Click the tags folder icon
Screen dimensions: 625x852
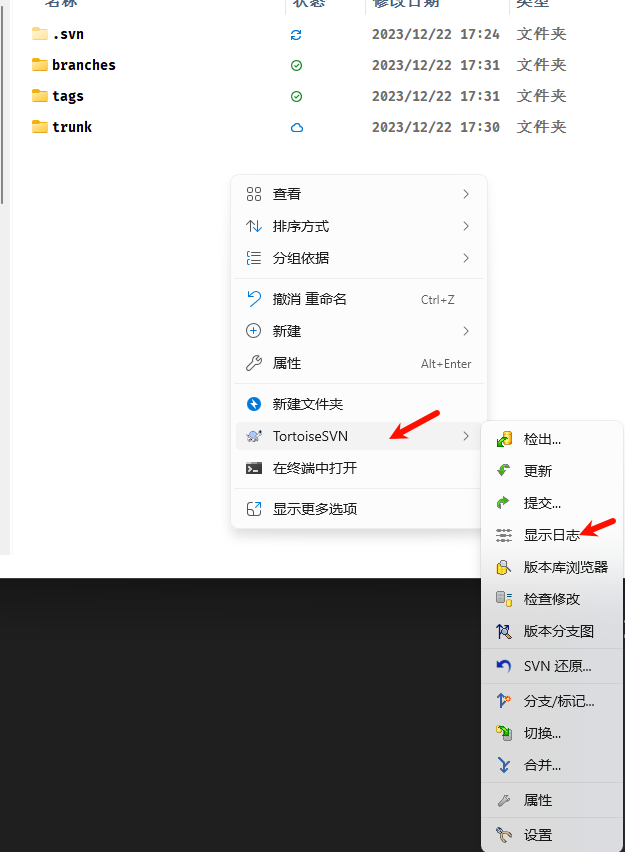point(40,96)
